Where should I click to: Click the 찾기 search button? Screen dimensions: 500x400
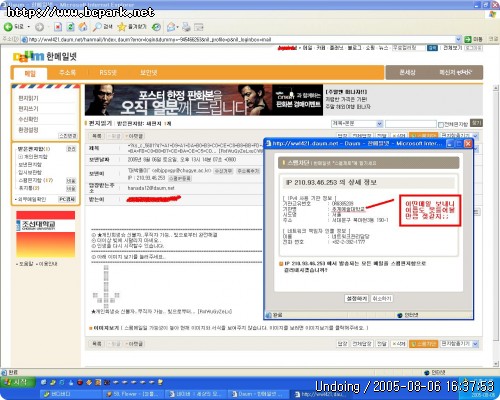click(476, 123)
